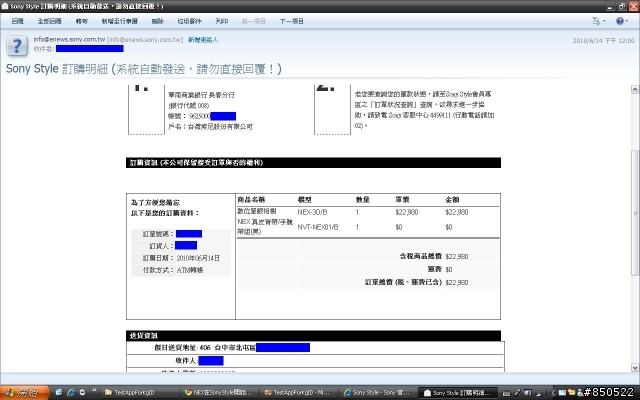Image resolution: width=640 pixels, height=400 pixels.
Task: Switch to Sony Style IE taskbar button
Action: [x=379, y=393]
